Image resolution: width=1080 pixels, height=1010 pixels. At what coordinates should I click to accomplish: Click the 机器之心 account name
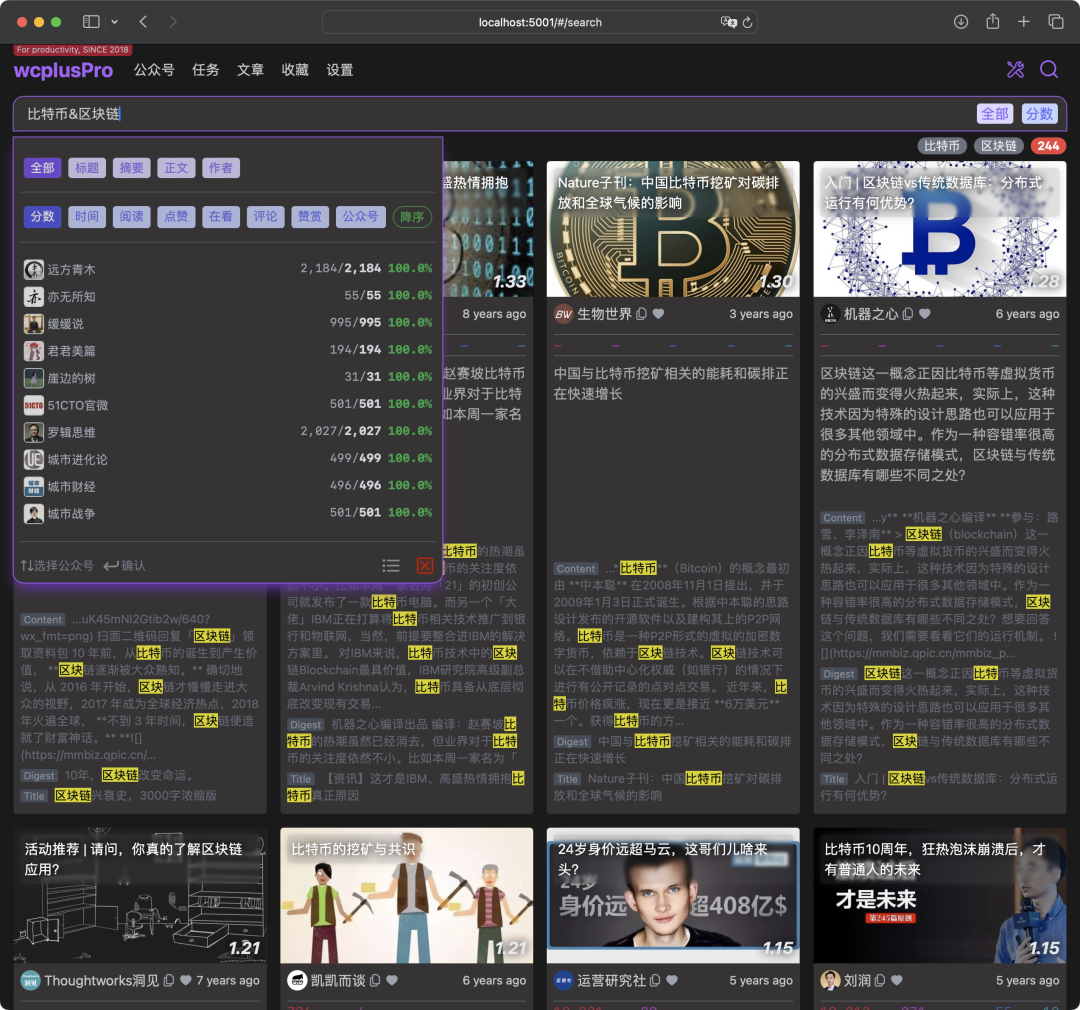(871, 314)
